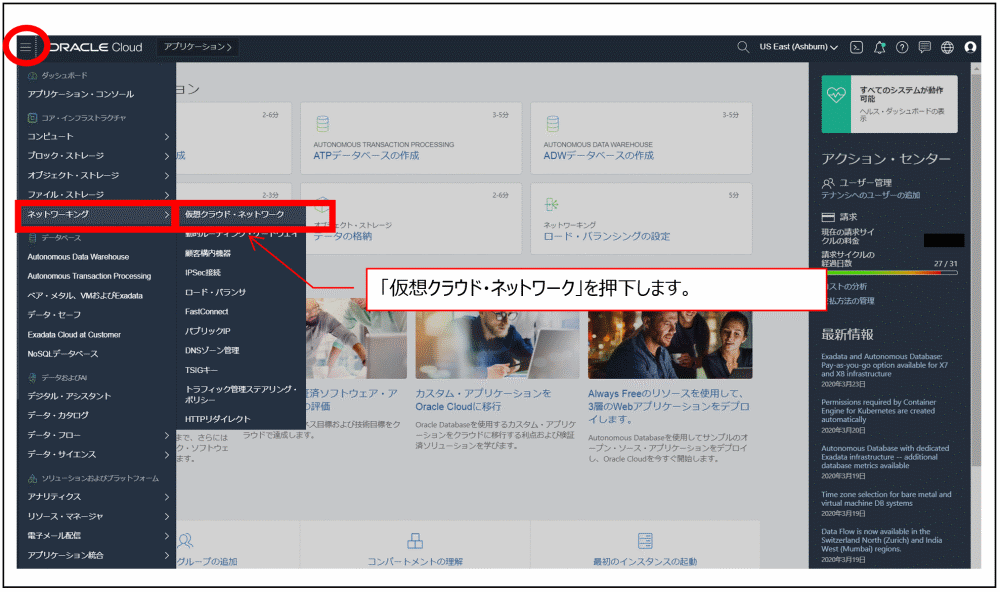Click ADWデータベースの作成 link
Viewport: 1000px width, 592px height.
[x=598, y=156]
